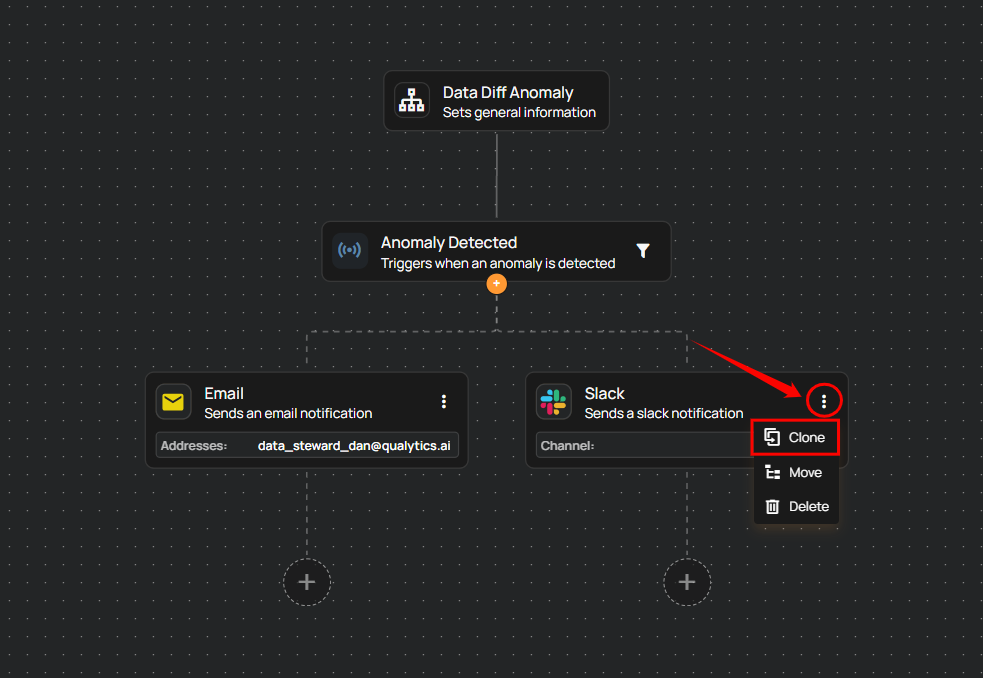The width and height of the screenshot is (983, 678).
Task: Click the Slack node title
Action: click(604, 393)
